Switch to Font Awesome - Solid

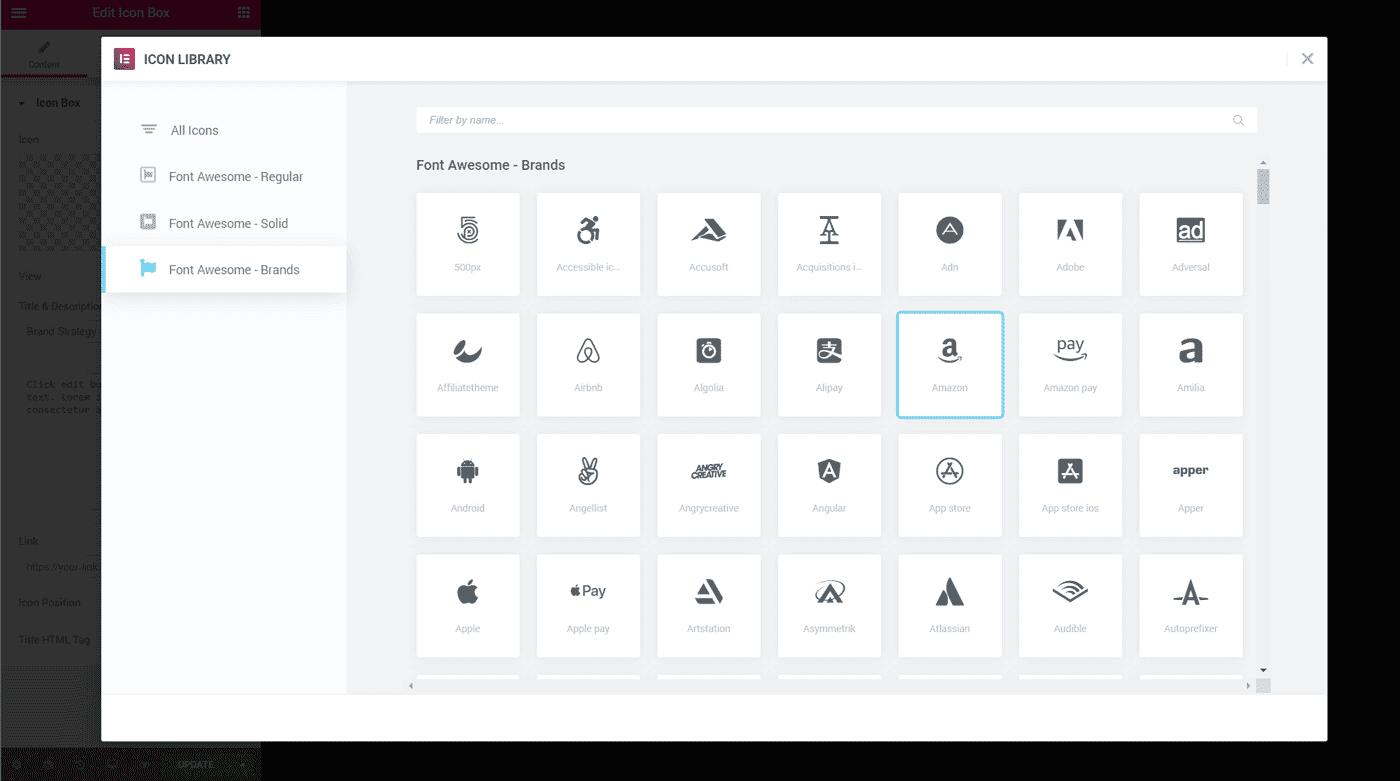click(x=224, y=223)
